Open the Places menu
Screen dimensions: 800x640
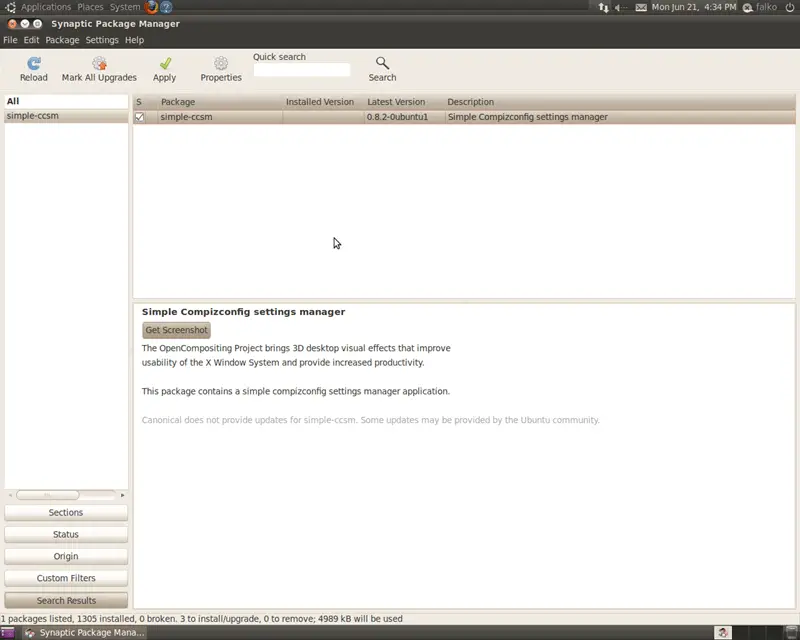click(x=90, y=7)
